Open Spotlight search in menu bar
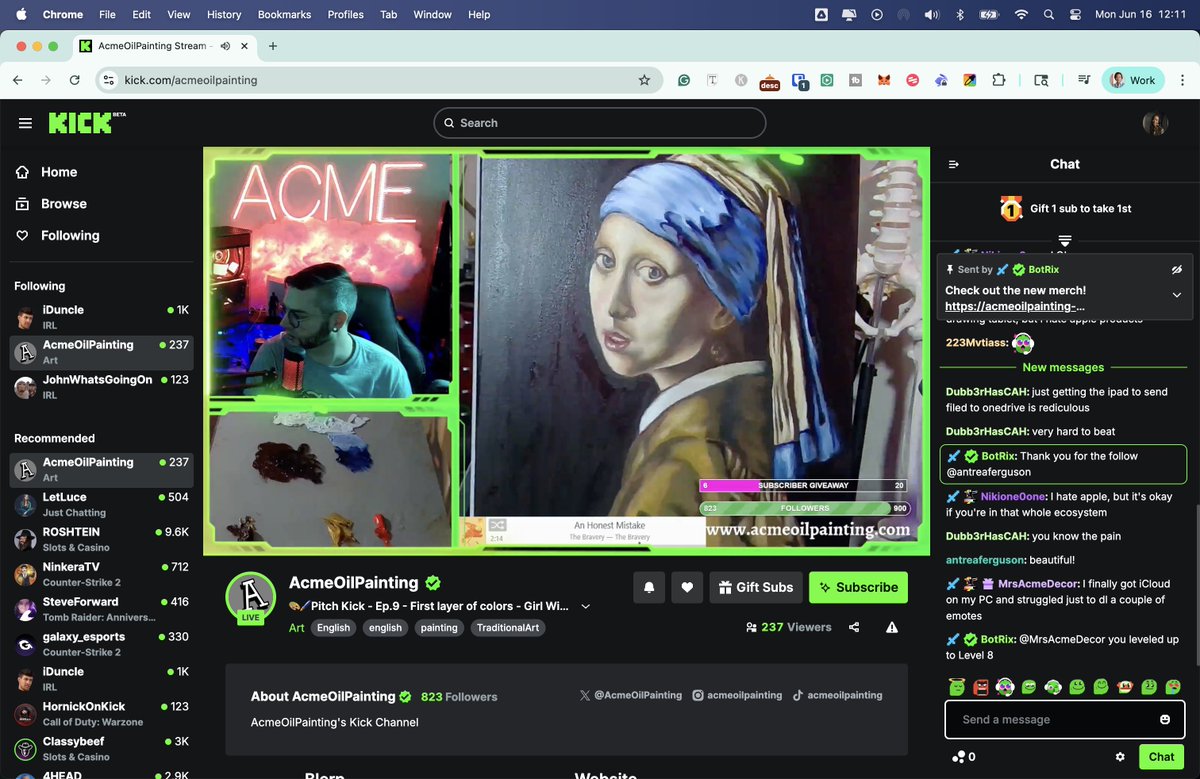This screenshot has height=779, width=1200. (1049, 15)
